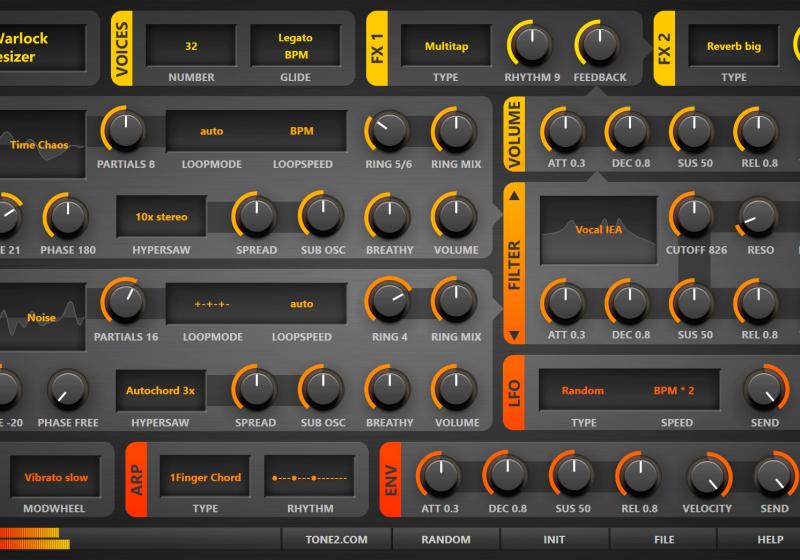Image resolution: width=800 pixels, height=560 pixels.
Task: Click the filter RESO knob
Action: pyautogui.click(x=758, y=217)
